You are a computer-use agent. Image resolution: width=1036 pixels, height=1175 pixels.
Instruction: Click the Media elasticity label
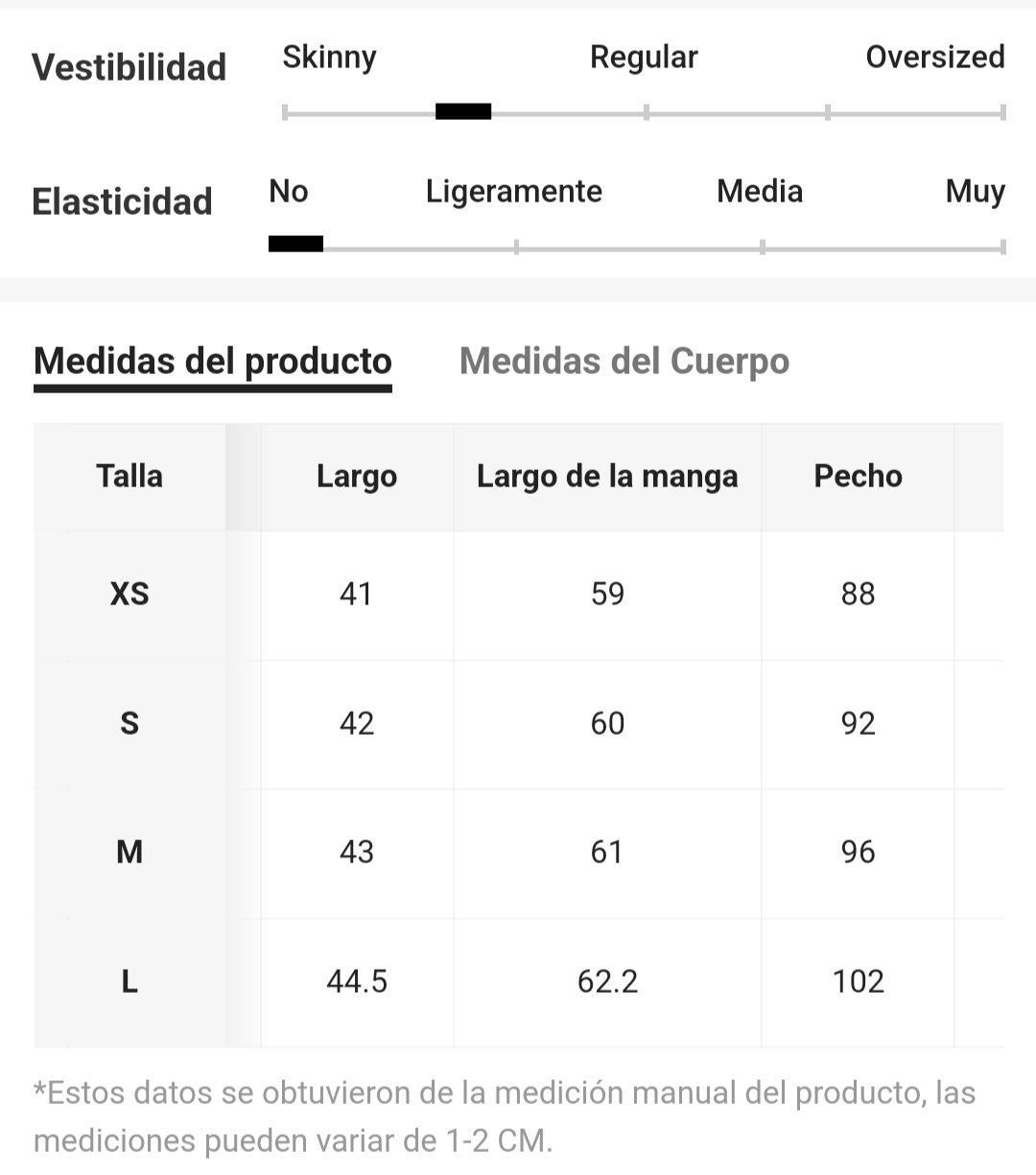(x=760, y=192)
